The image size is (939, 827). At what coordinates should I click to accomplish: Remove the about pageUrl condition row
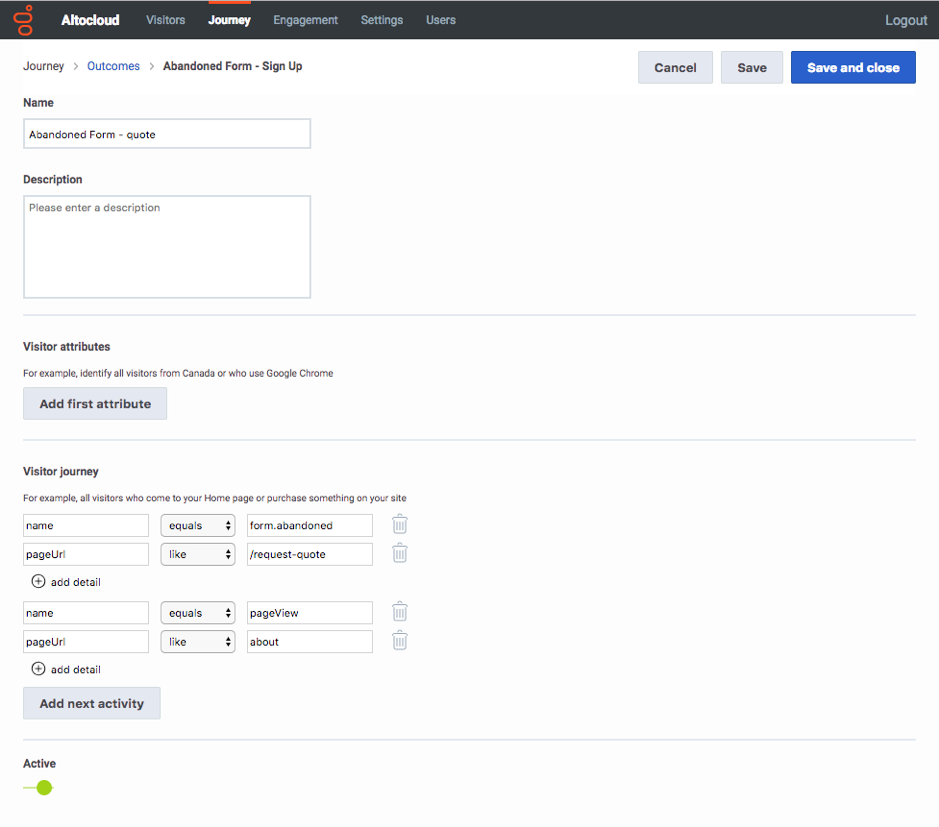point(399,641)
